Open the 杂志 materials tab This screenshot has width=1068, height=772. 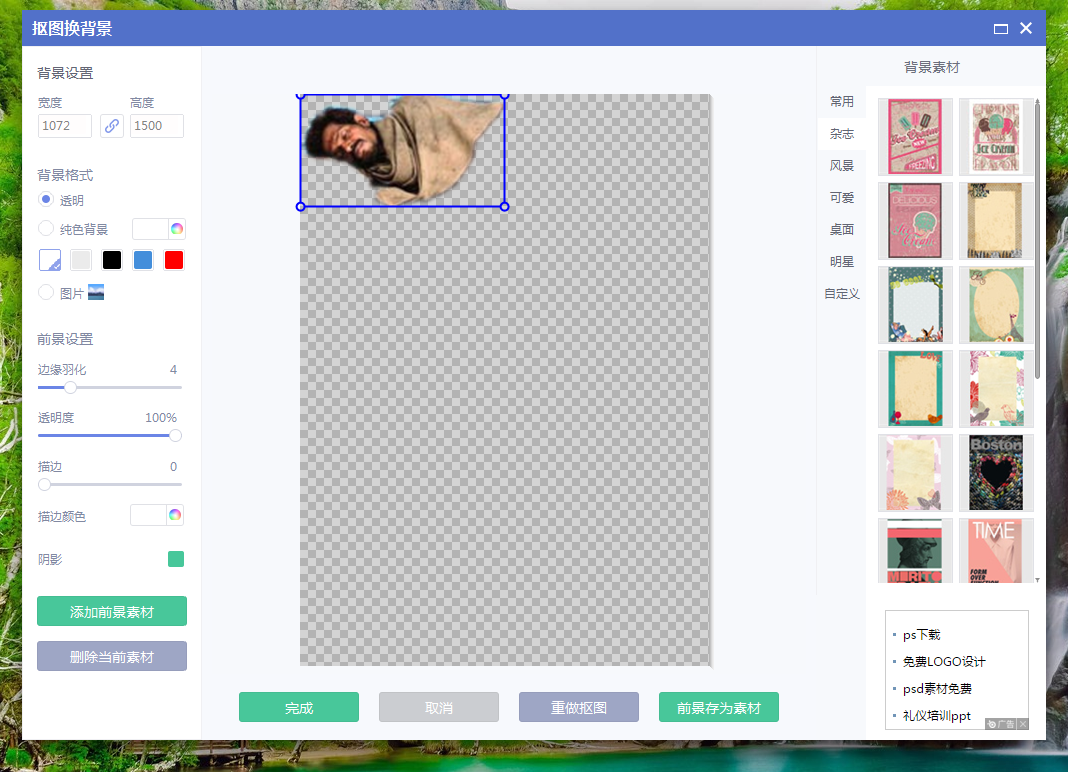pos(842,134)
